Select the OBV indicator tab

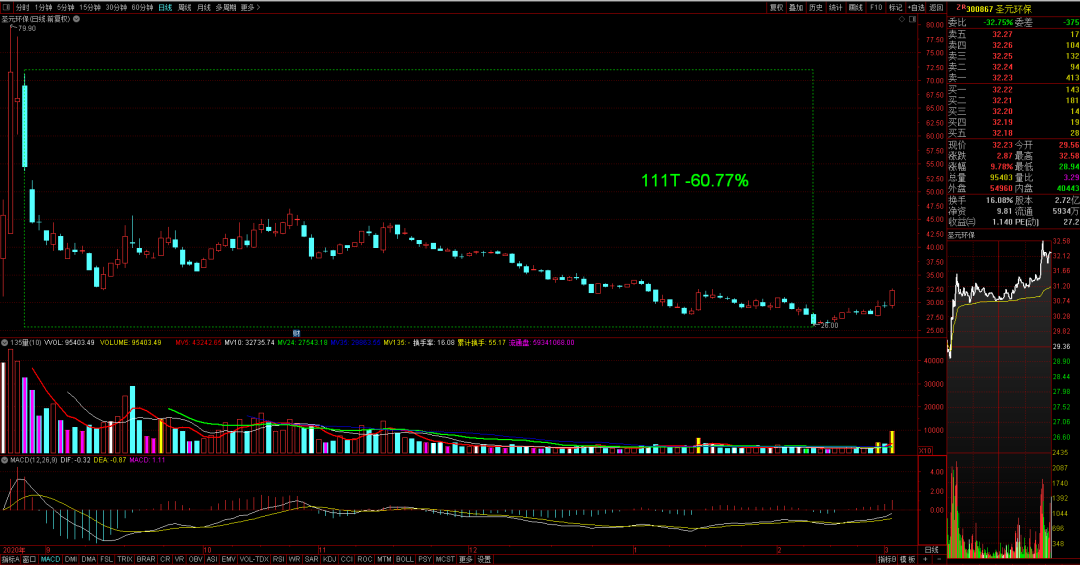(x=196, y=559)
